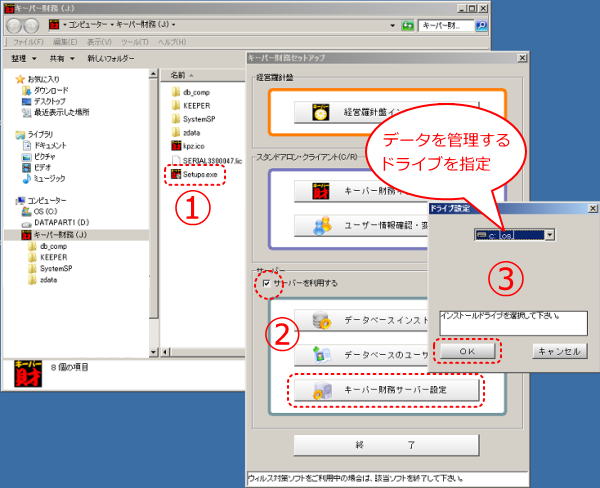Open the ヘルプ(H) menu

172,42
